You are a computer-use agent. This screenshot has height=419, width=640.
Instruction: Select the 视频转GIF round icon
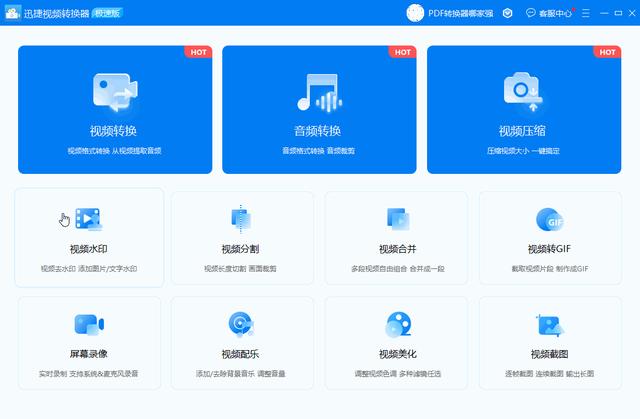tap(549, 219)
